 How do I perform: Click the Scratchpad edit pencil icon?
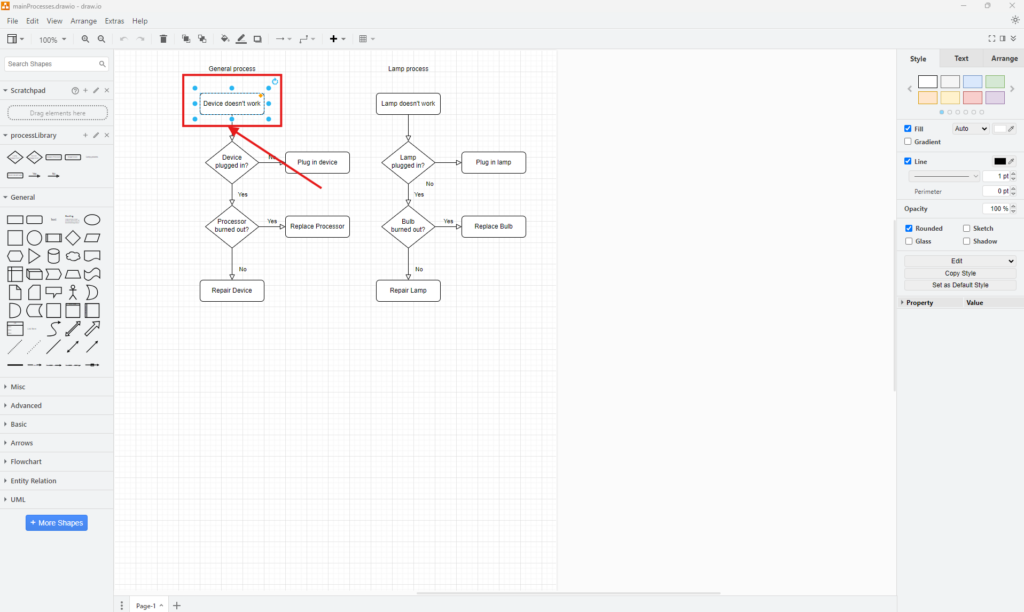pyautogui.click(x=96, y=90)
